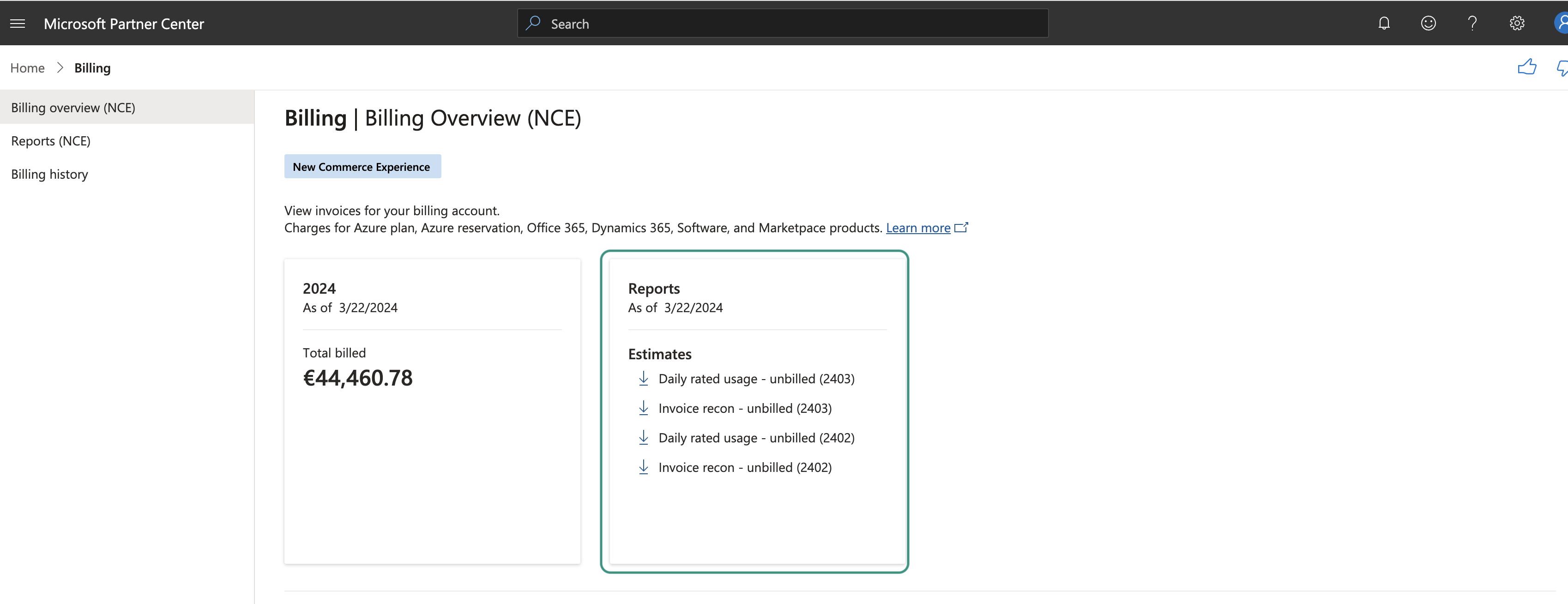Open Invoice recon - unbilled (2402) report
This screenshot has width=1568, height=604.
(x=745, y=467)
